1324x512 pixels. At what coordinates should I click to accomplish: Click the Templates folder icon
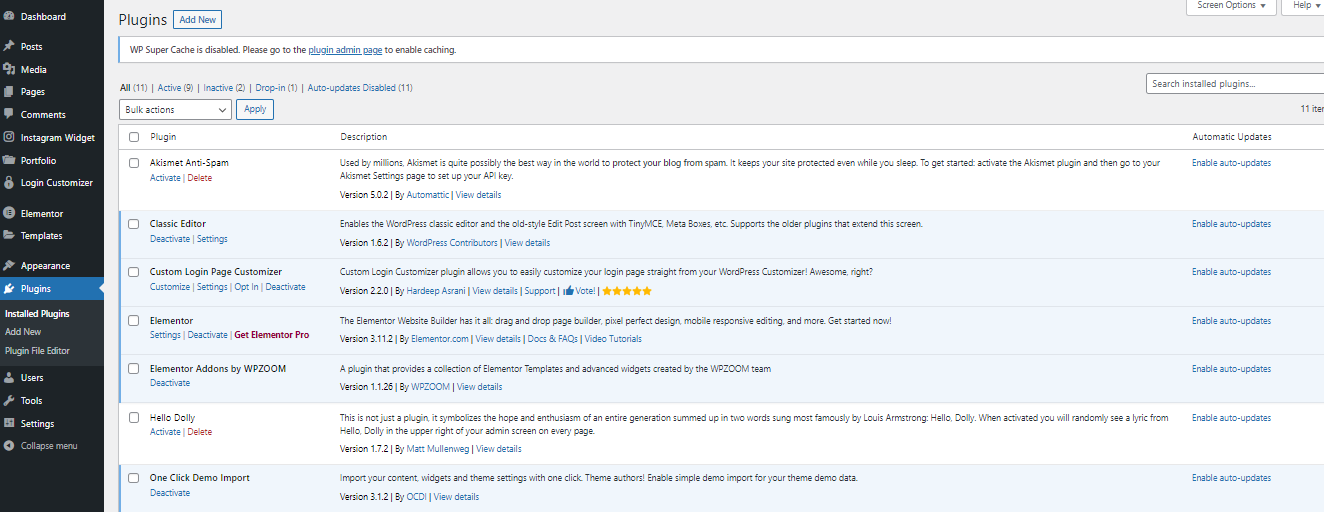point(9,235)
